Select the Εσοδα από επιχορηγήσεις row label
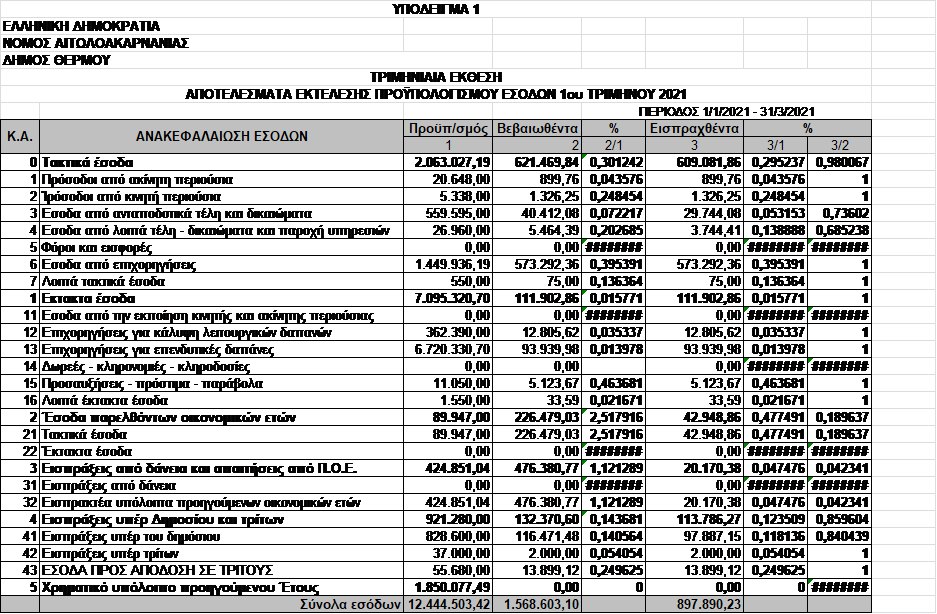The height and width of the screenshot is (614, 937). [x=111, y=264]
